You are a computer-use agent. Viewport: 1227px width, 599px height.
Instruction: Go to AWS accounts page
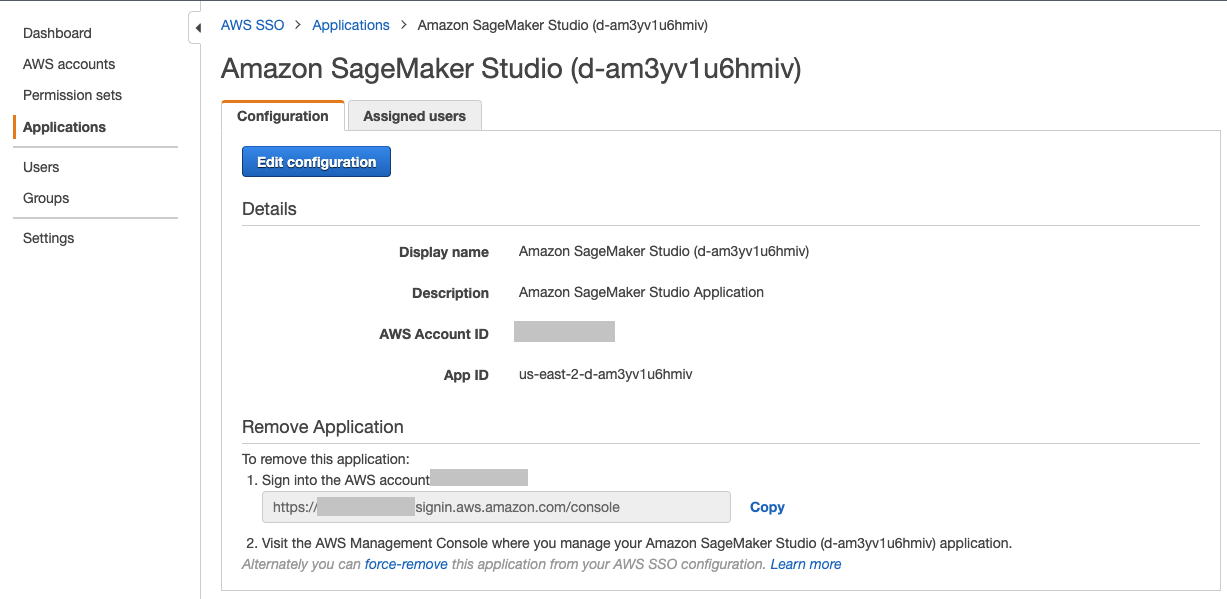[69, 64]
